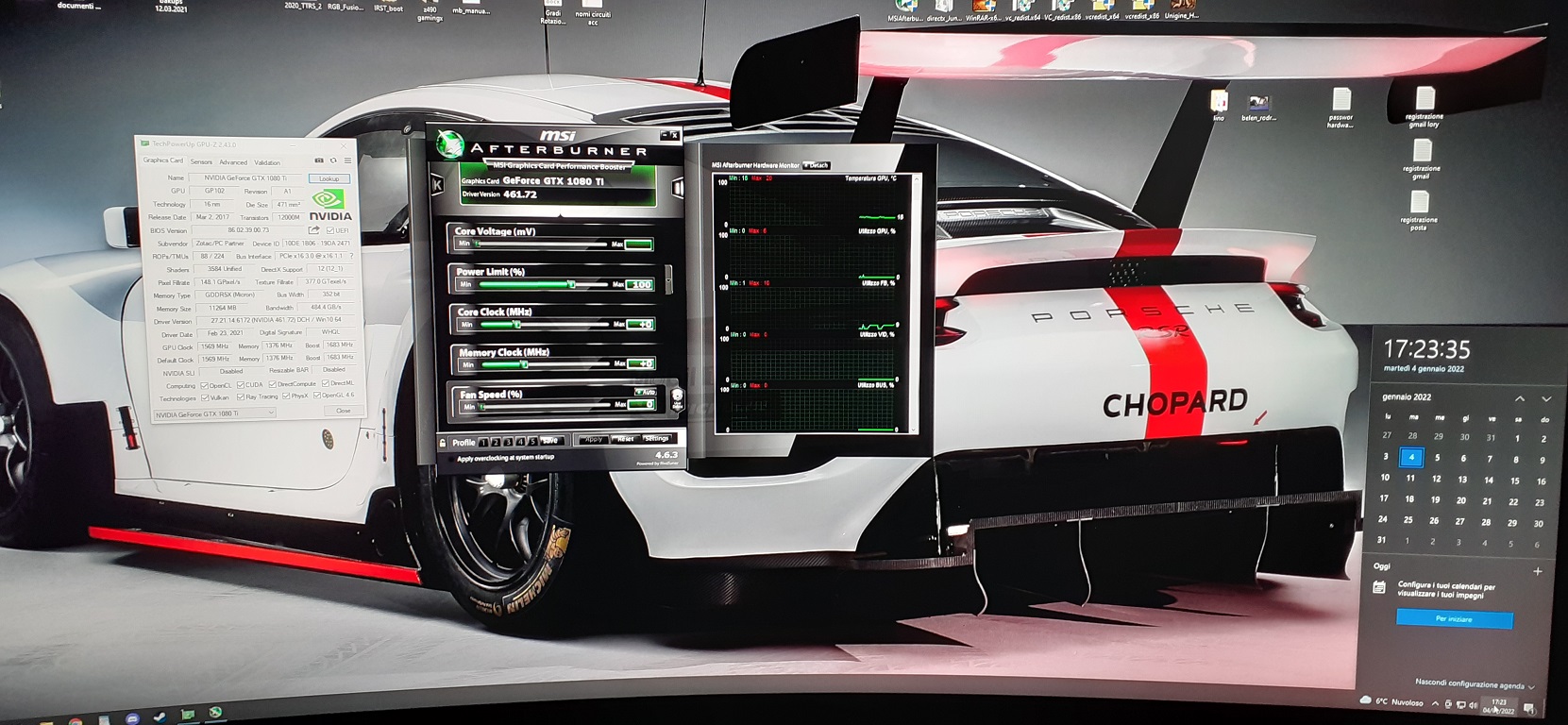Viewport: 1568px width, 725px height.
Task: Click the Power Limit slider handle
Action: tap(571, 283)
